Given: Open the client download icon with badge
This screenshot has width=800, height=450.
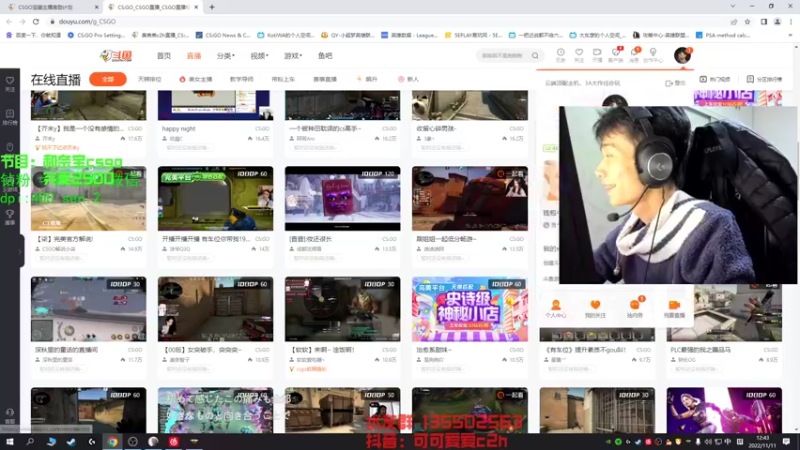Looking at the screenshot, I should (x=616, y=55).
